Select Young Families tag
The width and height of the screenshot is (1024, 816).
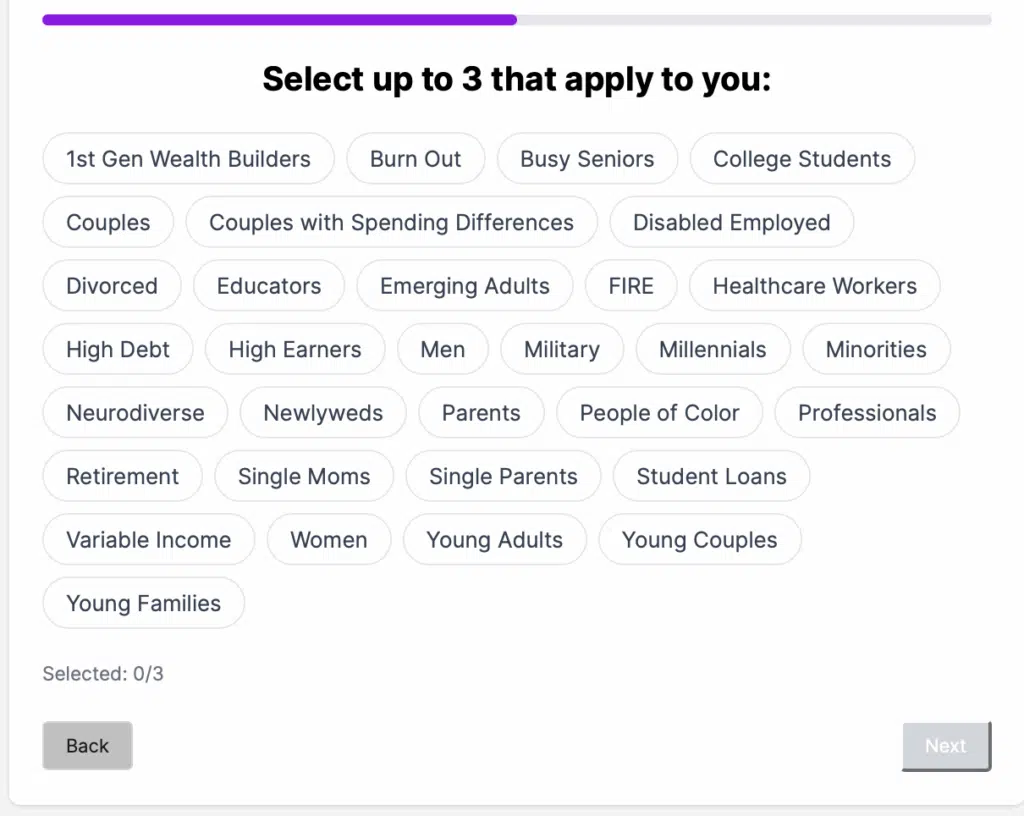click(143, 603)
